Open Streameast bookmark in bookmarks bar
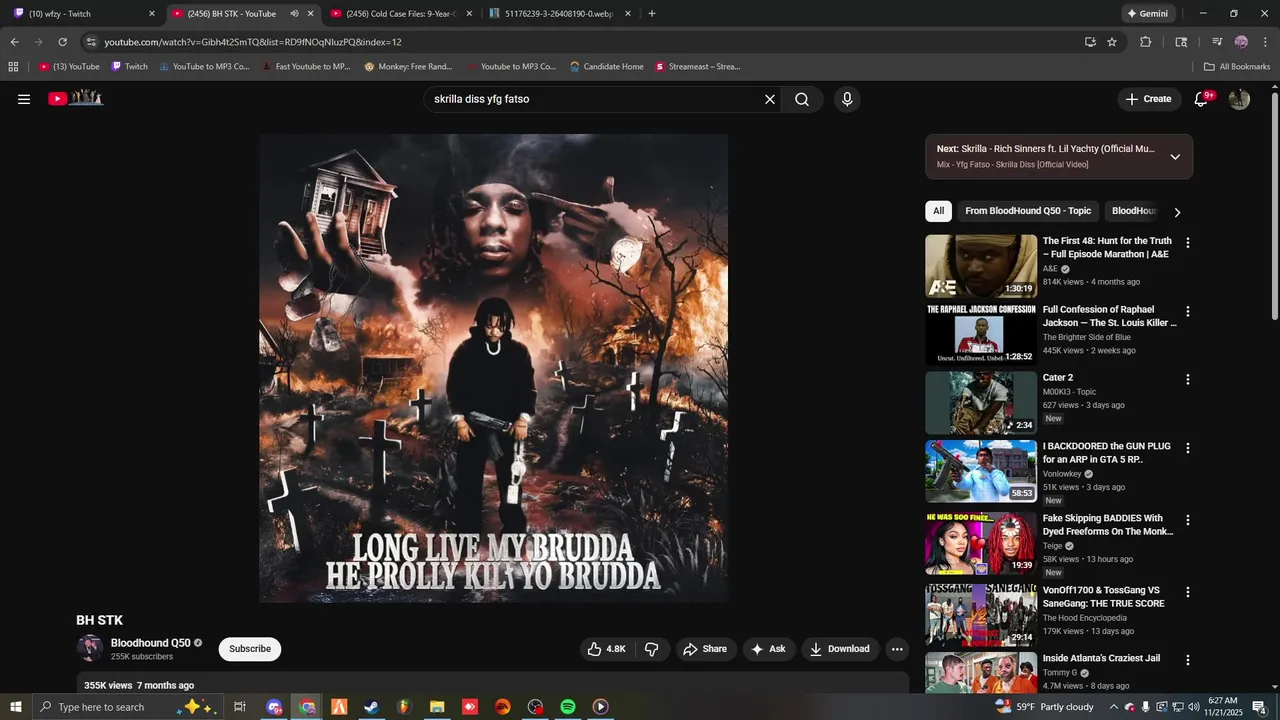Viewport: 1280px width, 720px height. pos(698,67)
